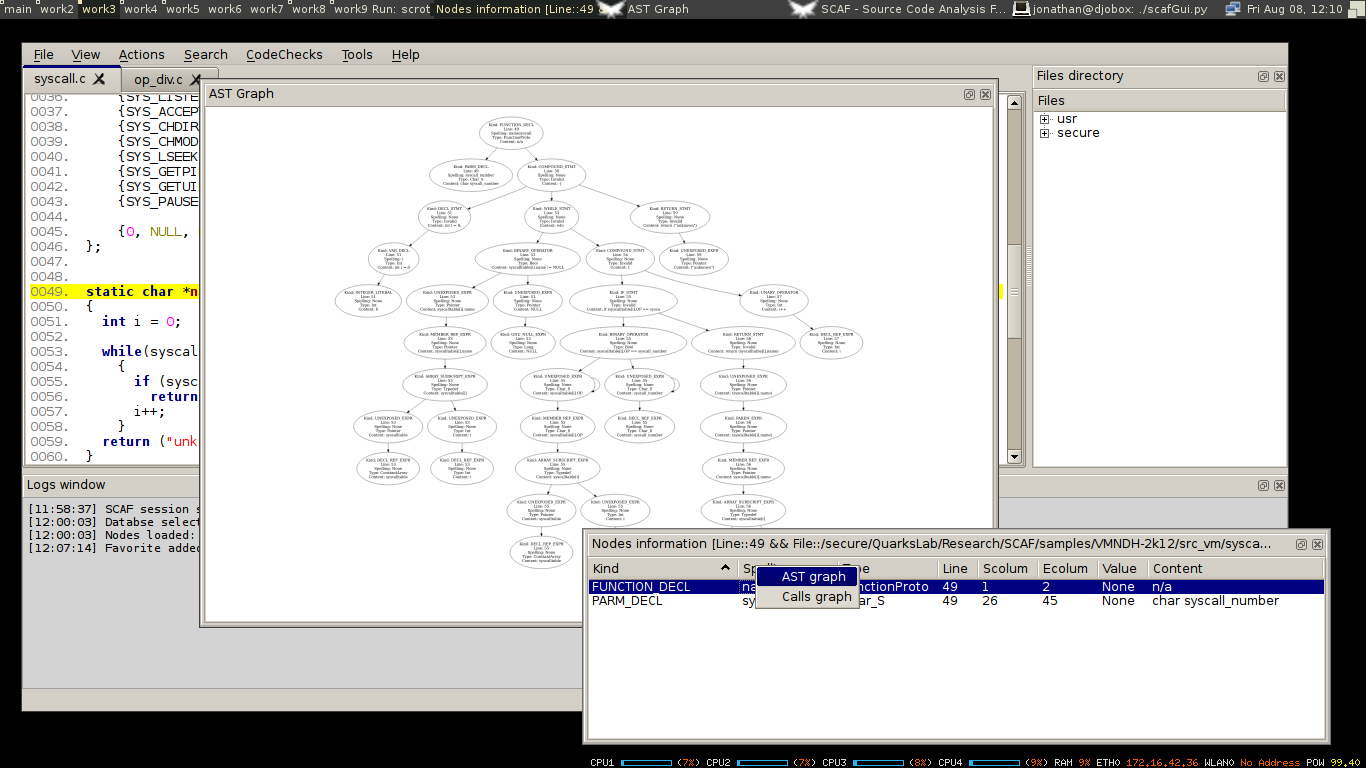Viewport: 1366px width, 768px height.
Task: Toggle sort arrow on the Kind column
Action: (725, 568)
